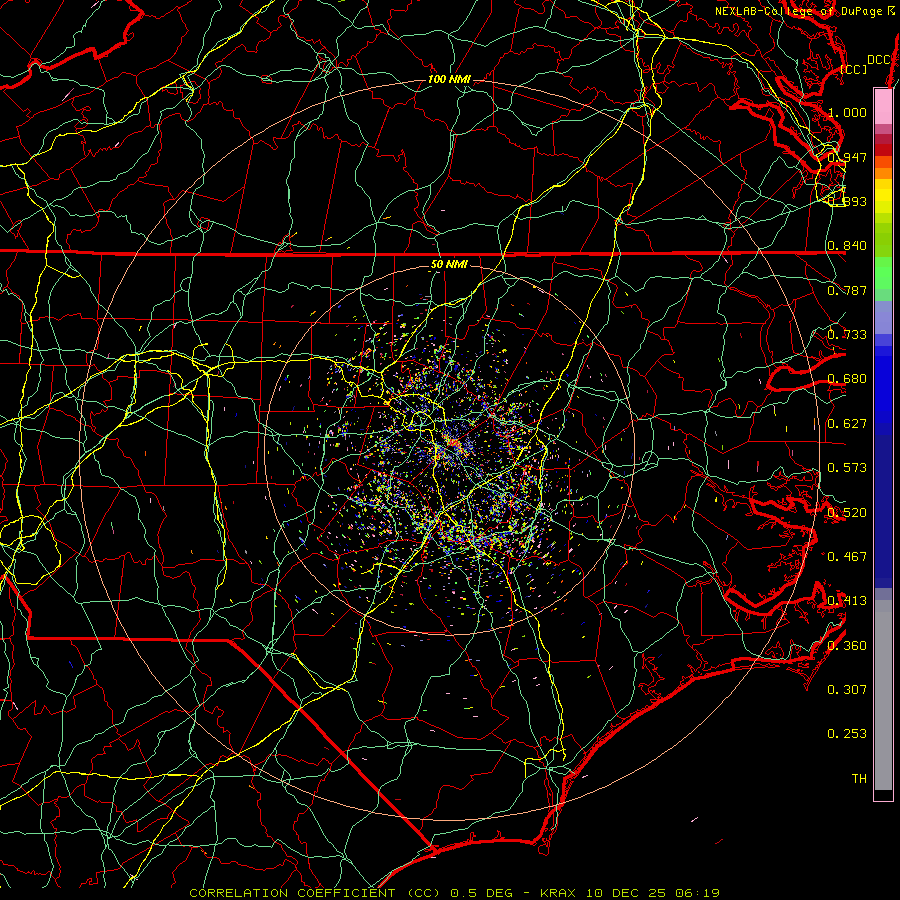900x900 pixels.
Task: Click the 0.573 colorbar value
Action: [x=847, y=467]
